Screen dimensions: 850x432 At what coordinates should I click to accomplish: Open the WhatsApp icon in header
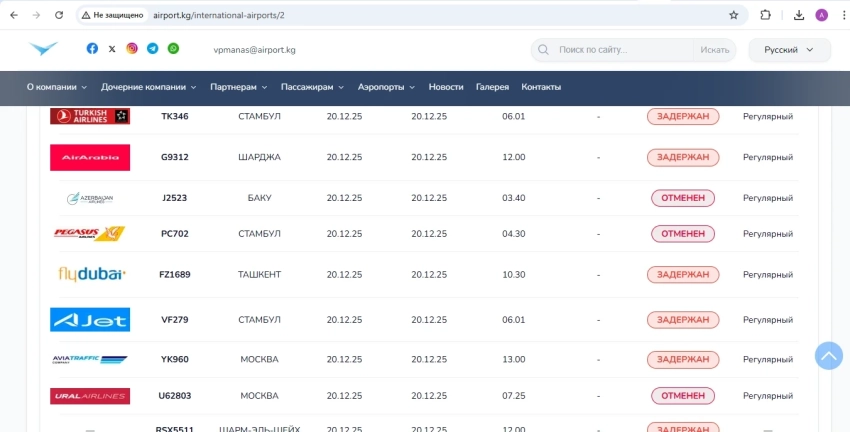[173, 49]
